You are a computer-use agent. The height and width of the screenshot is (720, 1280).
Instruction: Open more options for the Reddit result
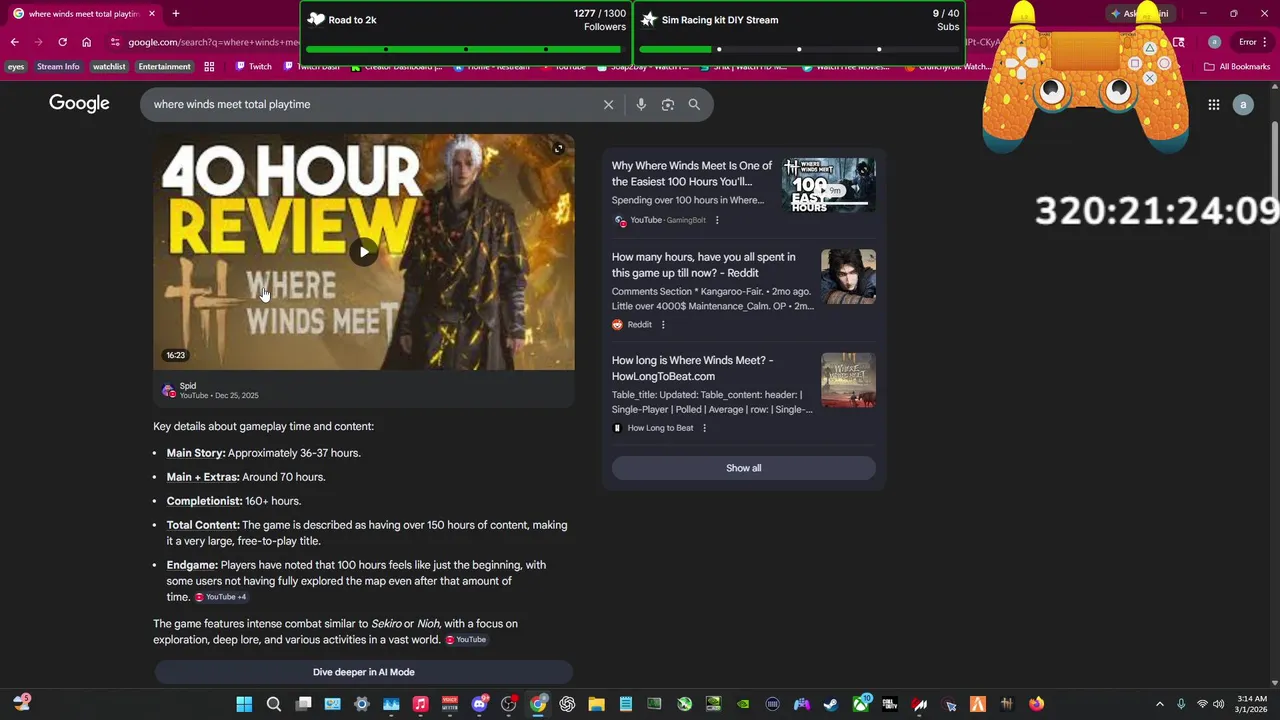663,324
